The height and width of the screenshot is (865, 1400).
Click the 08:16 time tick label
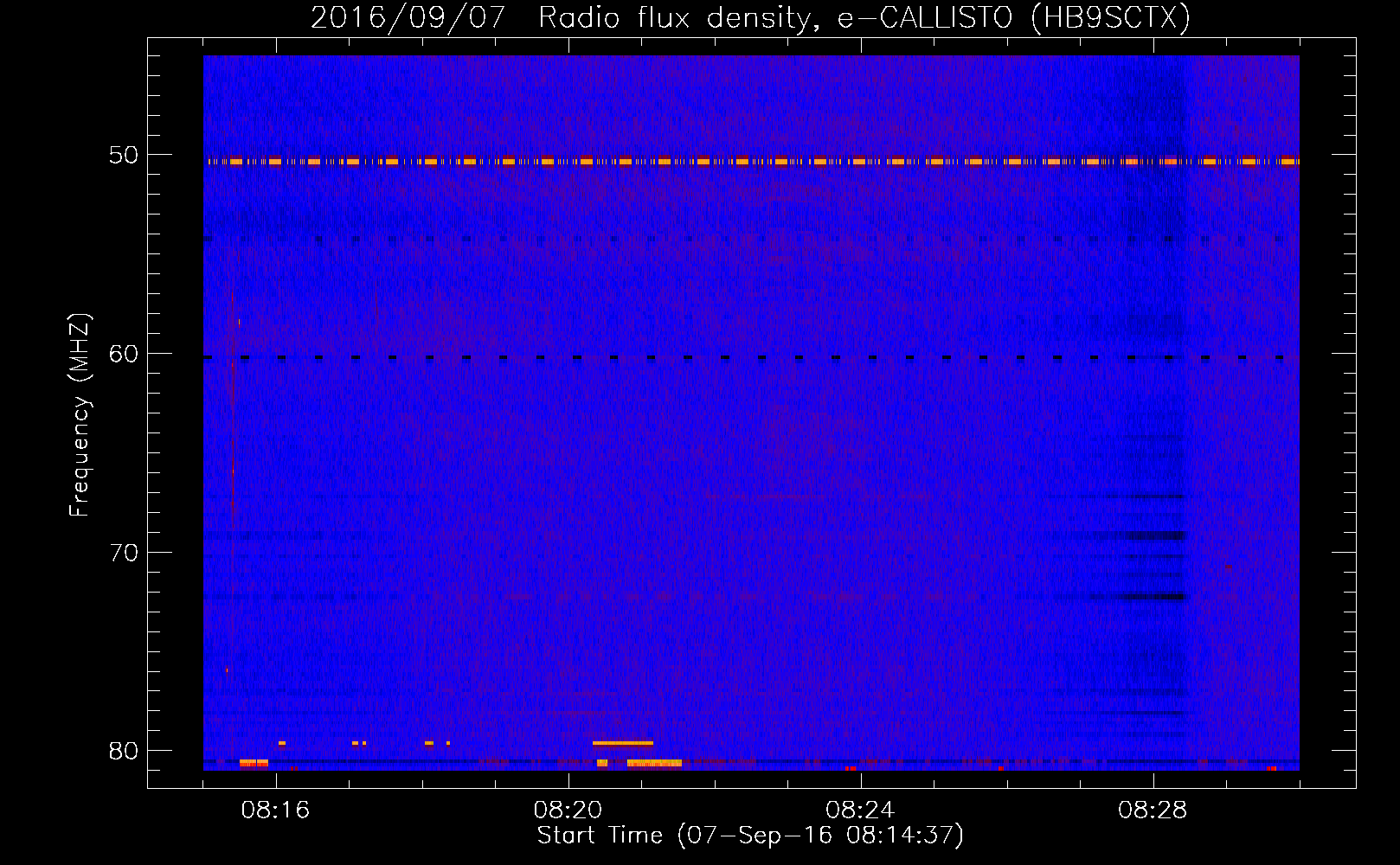[276, 811]
